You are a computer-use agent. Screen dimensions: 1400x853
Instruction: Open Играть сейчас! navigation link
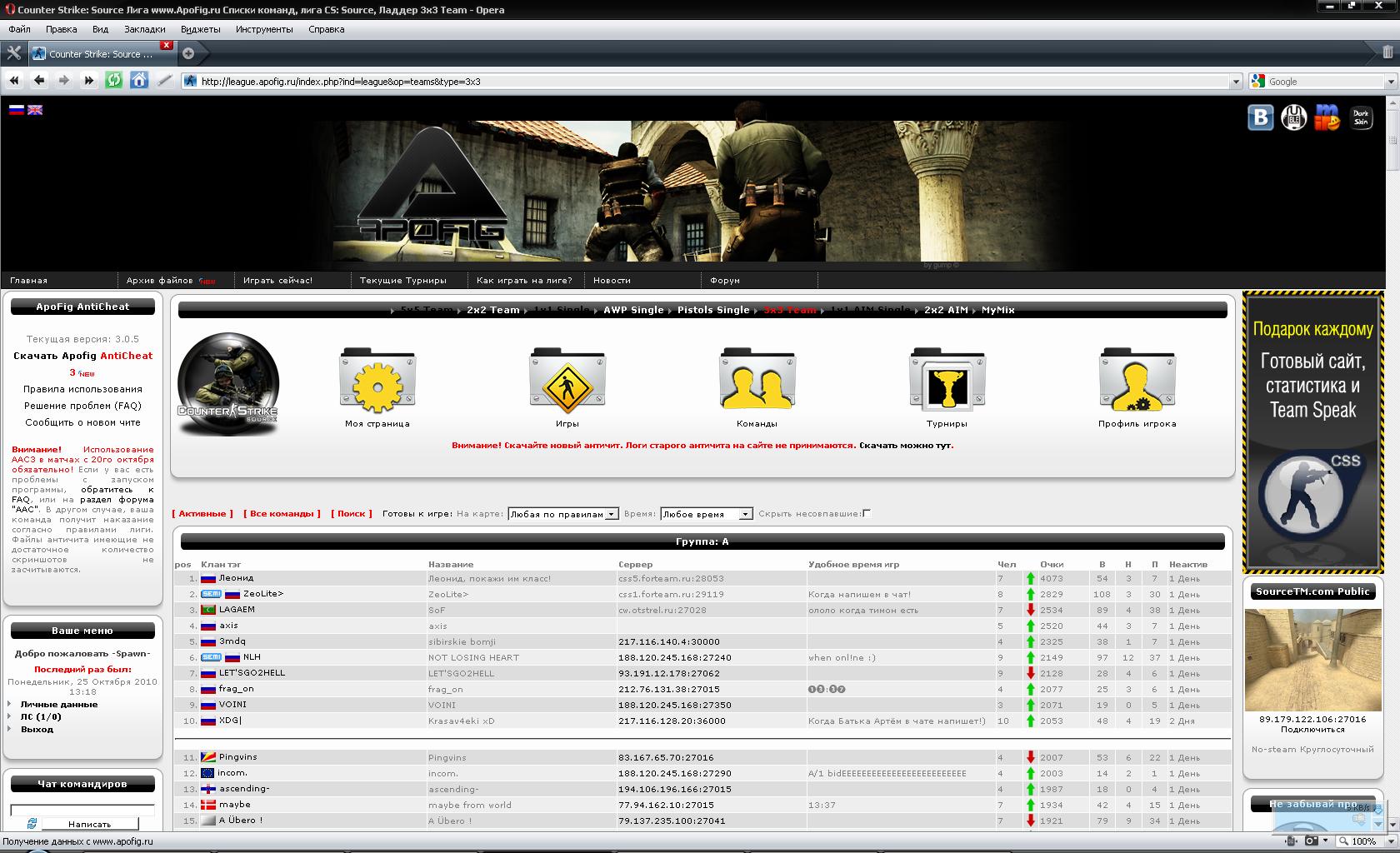[277, 281]
